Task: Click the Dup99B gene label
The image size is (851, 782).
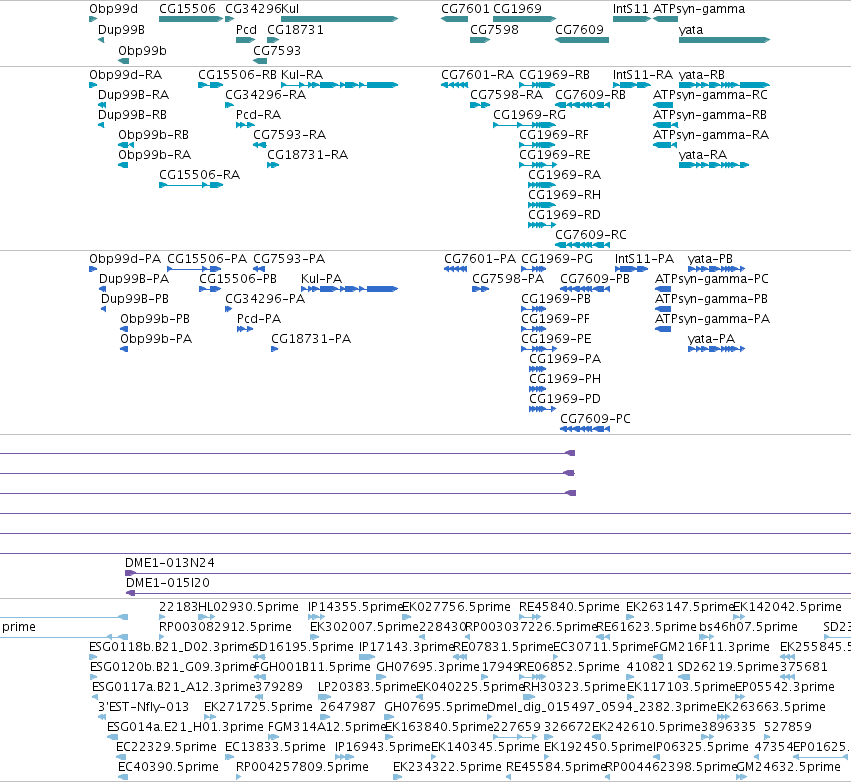Action: pos(121,29)
